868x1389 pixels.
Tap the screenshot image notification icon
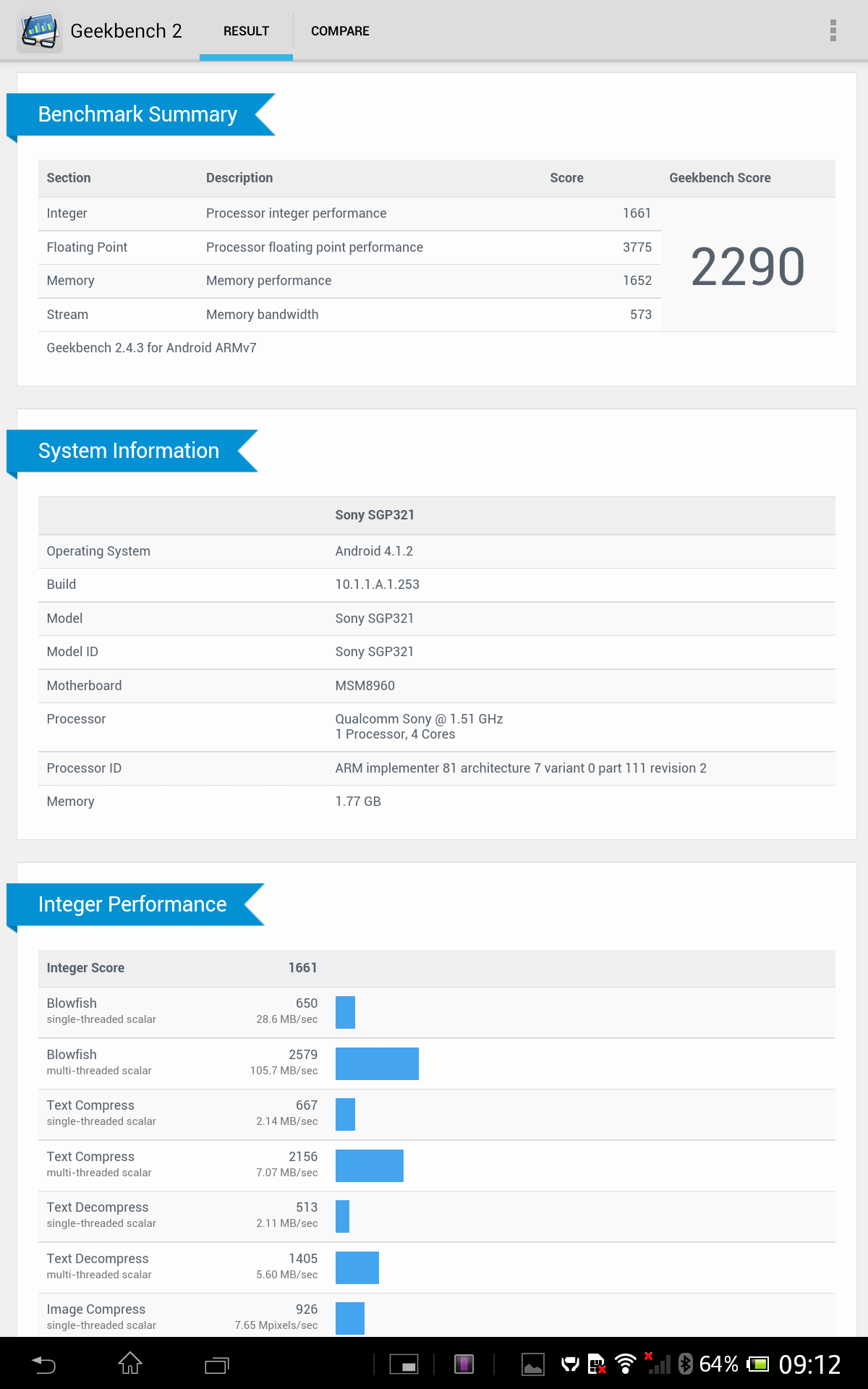click(533, 1364)
